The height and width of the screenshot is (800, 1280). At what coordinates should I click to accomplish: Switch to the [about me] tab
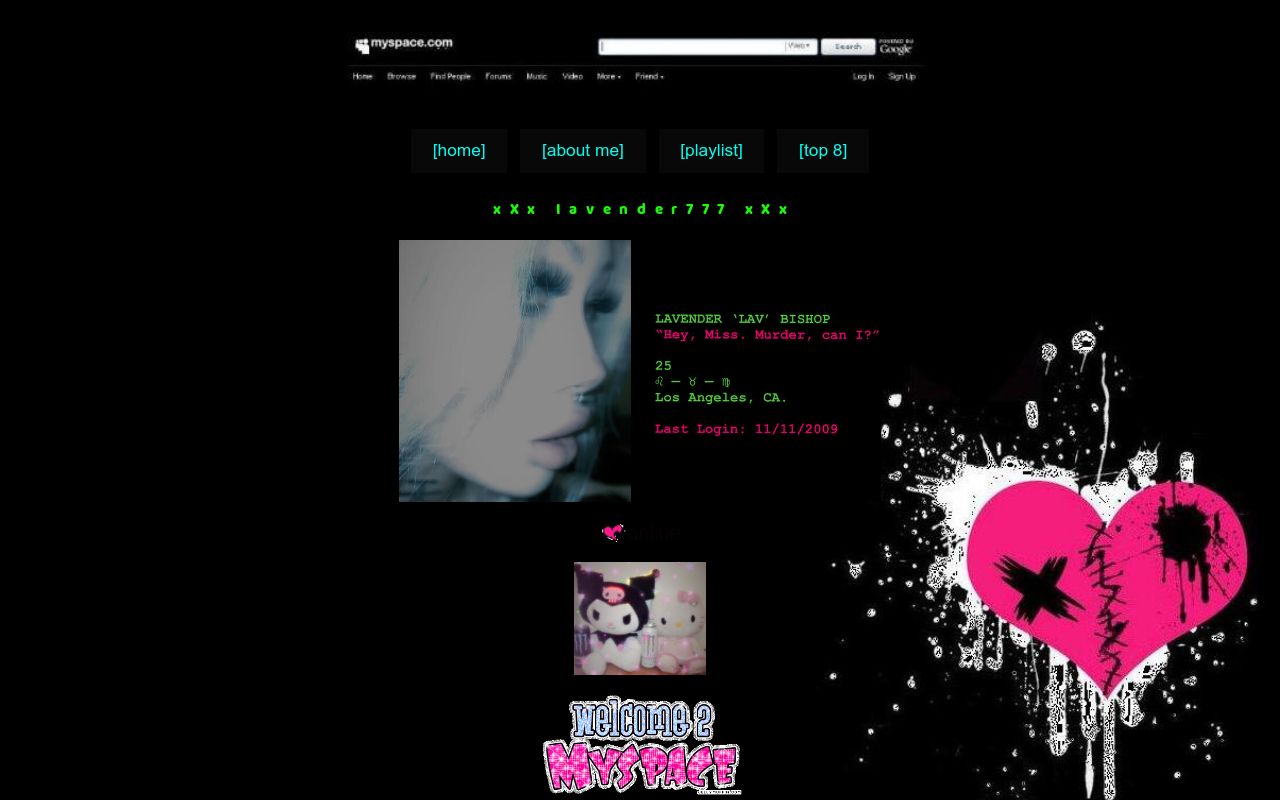click(x=583, y=150)
